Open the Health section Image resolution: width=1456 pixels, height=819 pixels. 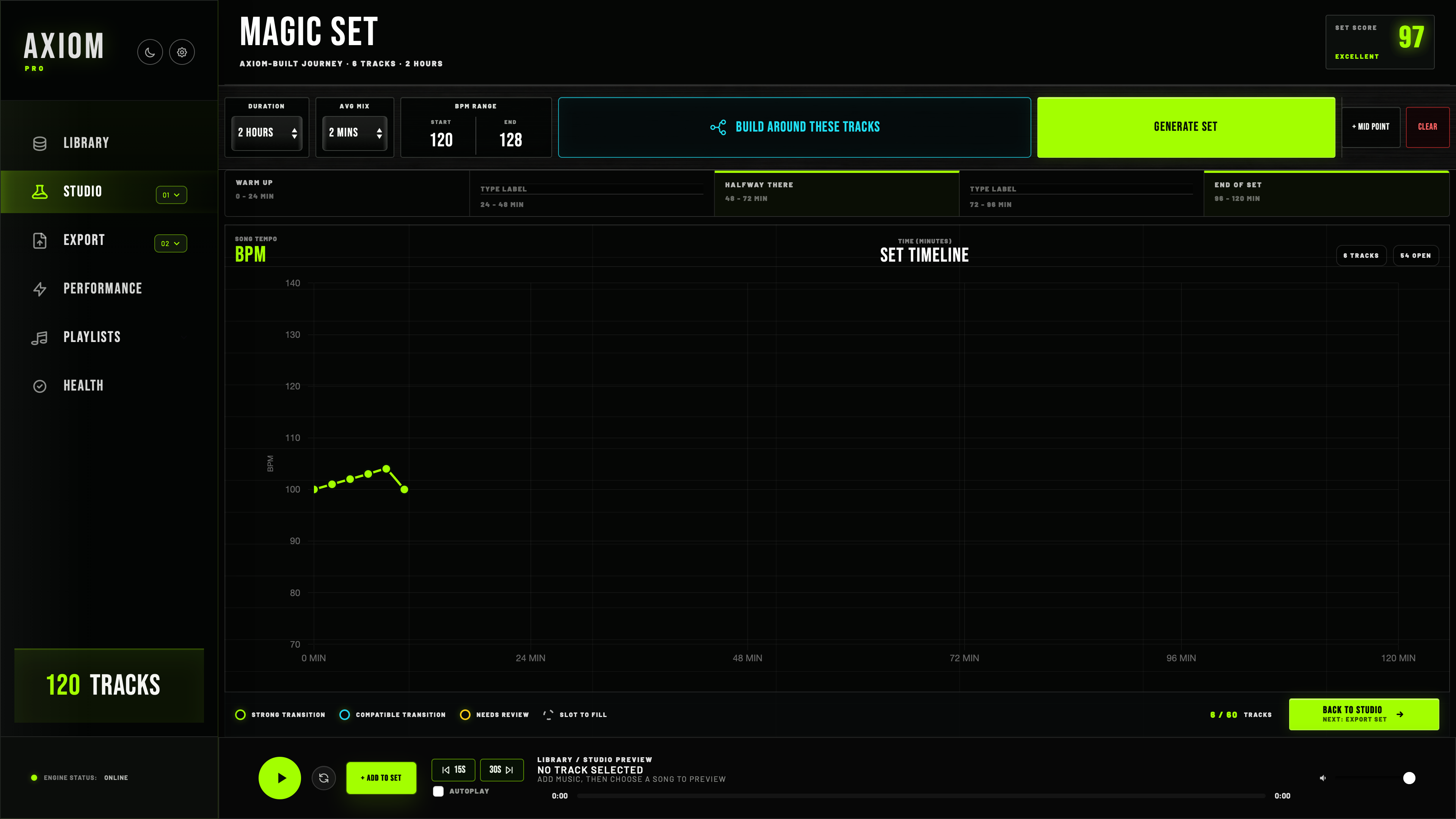pyautogui.click(x=109, y=386)
